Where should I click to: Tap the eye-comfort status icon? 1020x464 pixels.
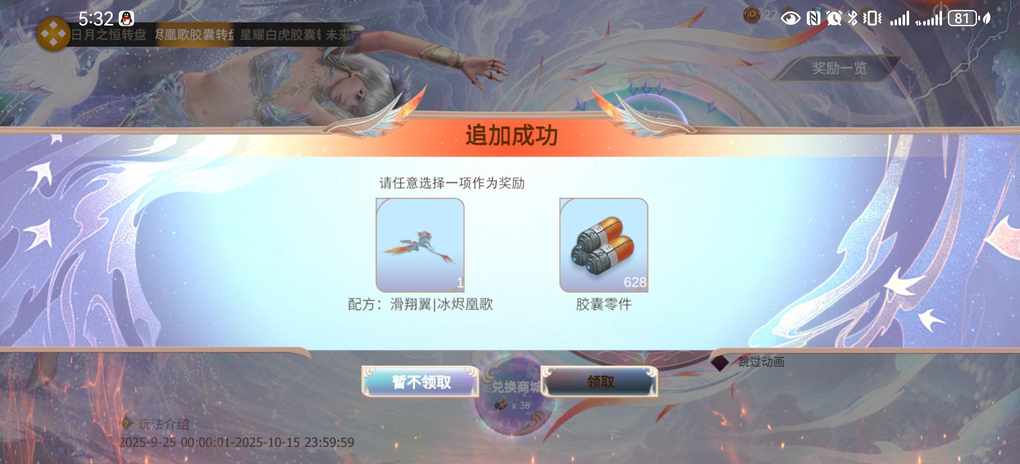coord(790,18)
